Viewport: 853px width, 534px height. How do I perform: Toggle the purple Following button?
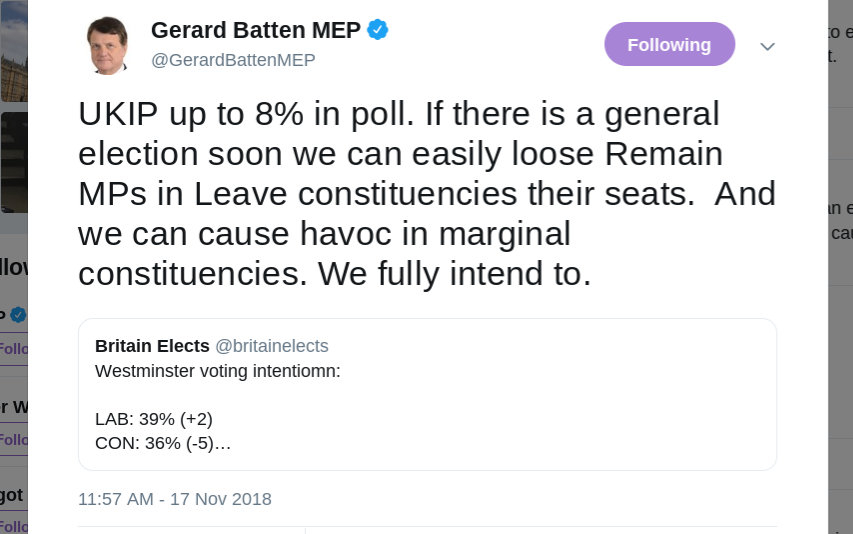click(x=669, y=45)
